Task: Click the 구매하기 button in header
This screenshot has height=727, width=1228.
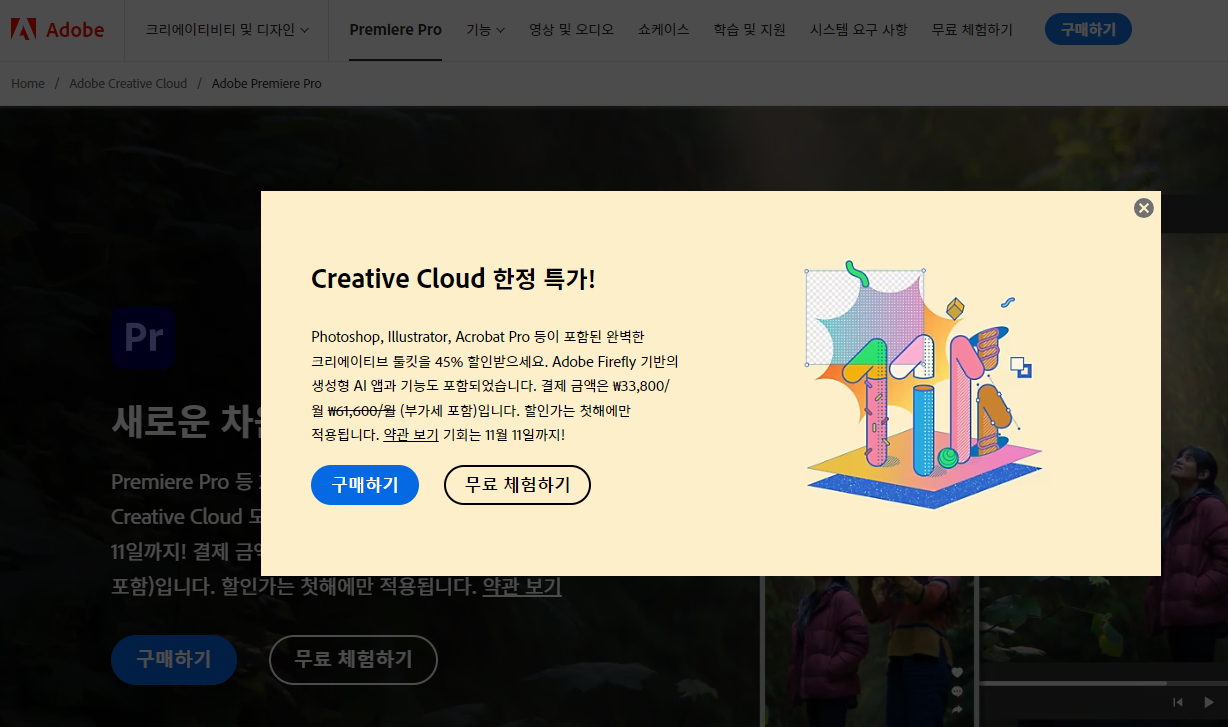Action: point(1088,29)
